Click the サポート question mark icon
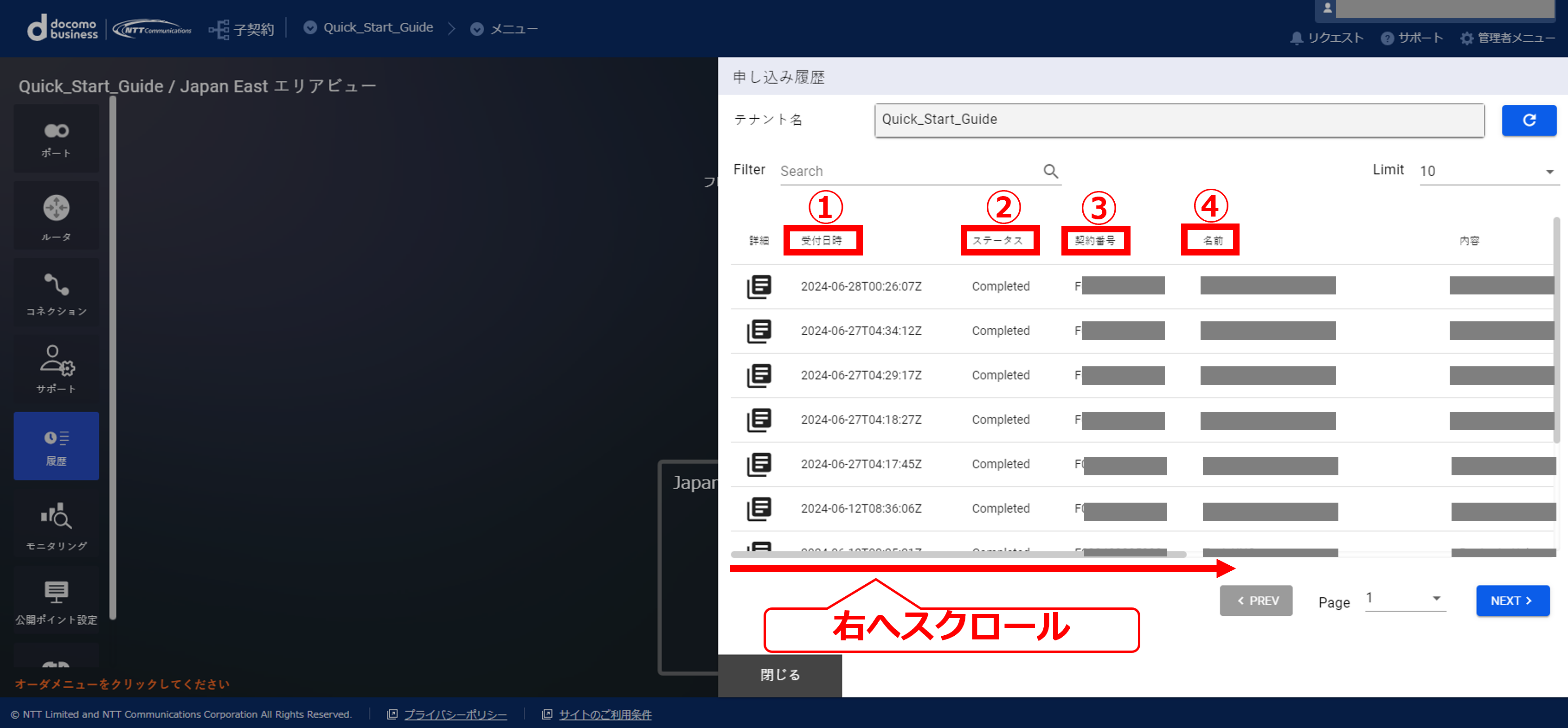The image size is (1568, 728). pyautogui.click(x=1387, y=38)
